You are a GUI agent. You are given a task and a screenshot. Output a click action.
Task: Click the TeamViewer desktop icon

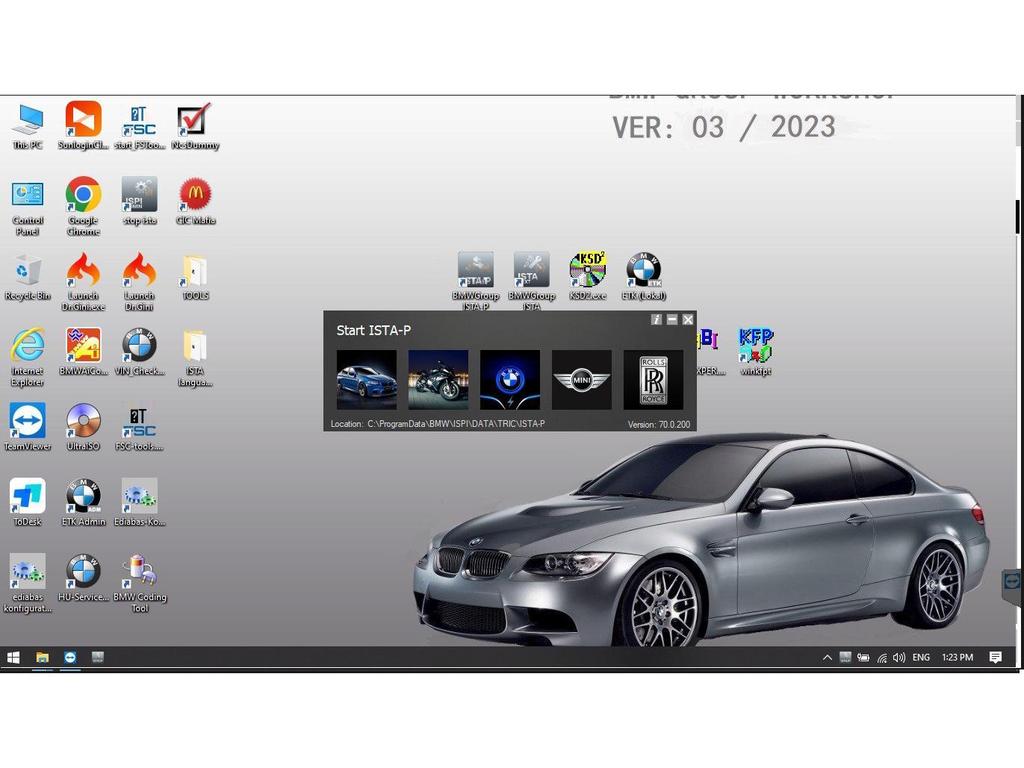27,422
